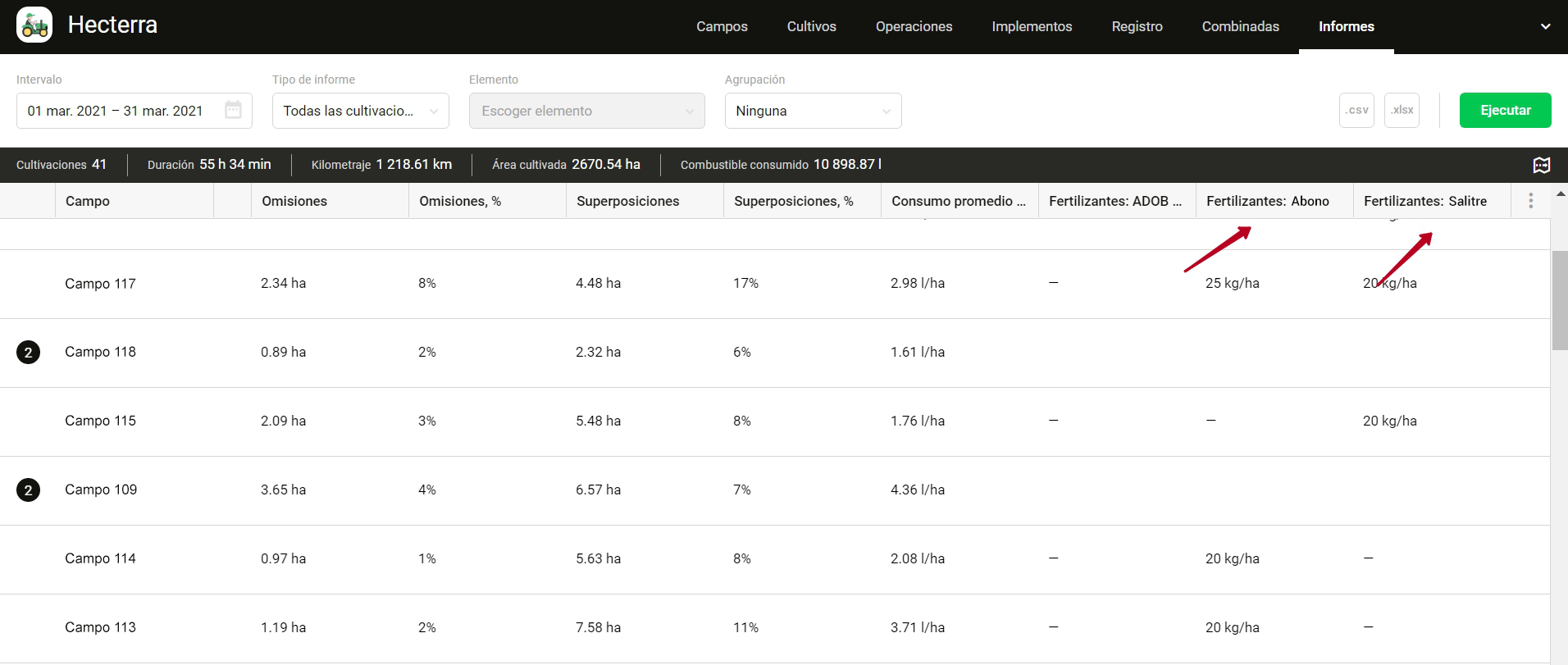Screen dimensions: 1568x665
Task: Click the date interval input field
Action: pos(134,111)
